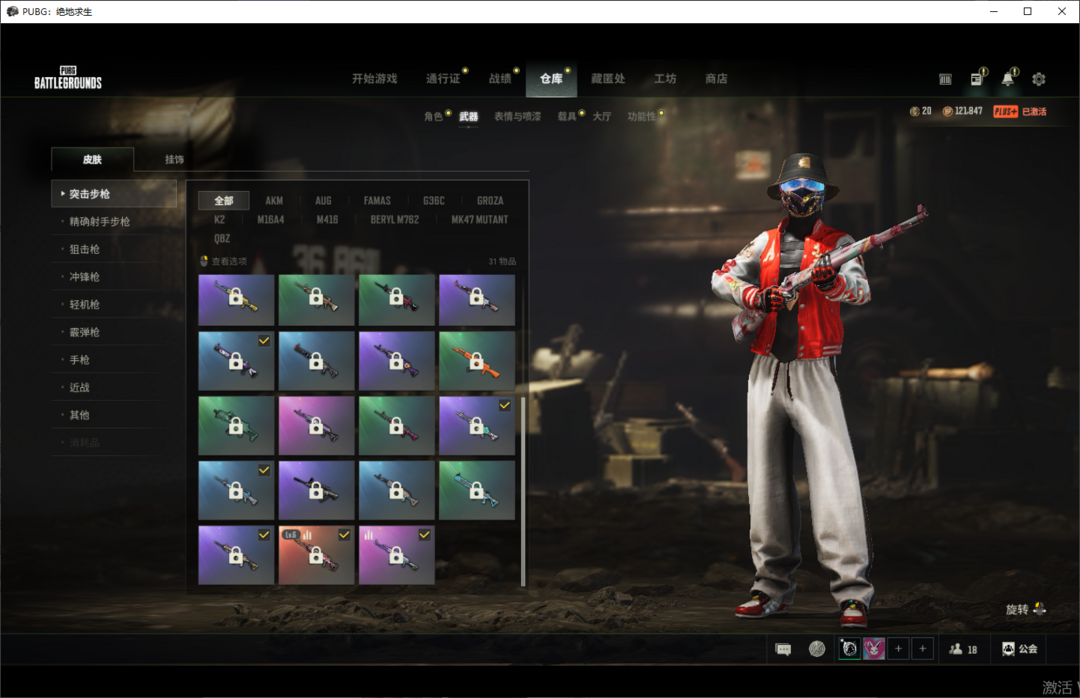Click the G-Coin balance showing 20
Viewport: 1080px width, 698px height.
(921, 111)
